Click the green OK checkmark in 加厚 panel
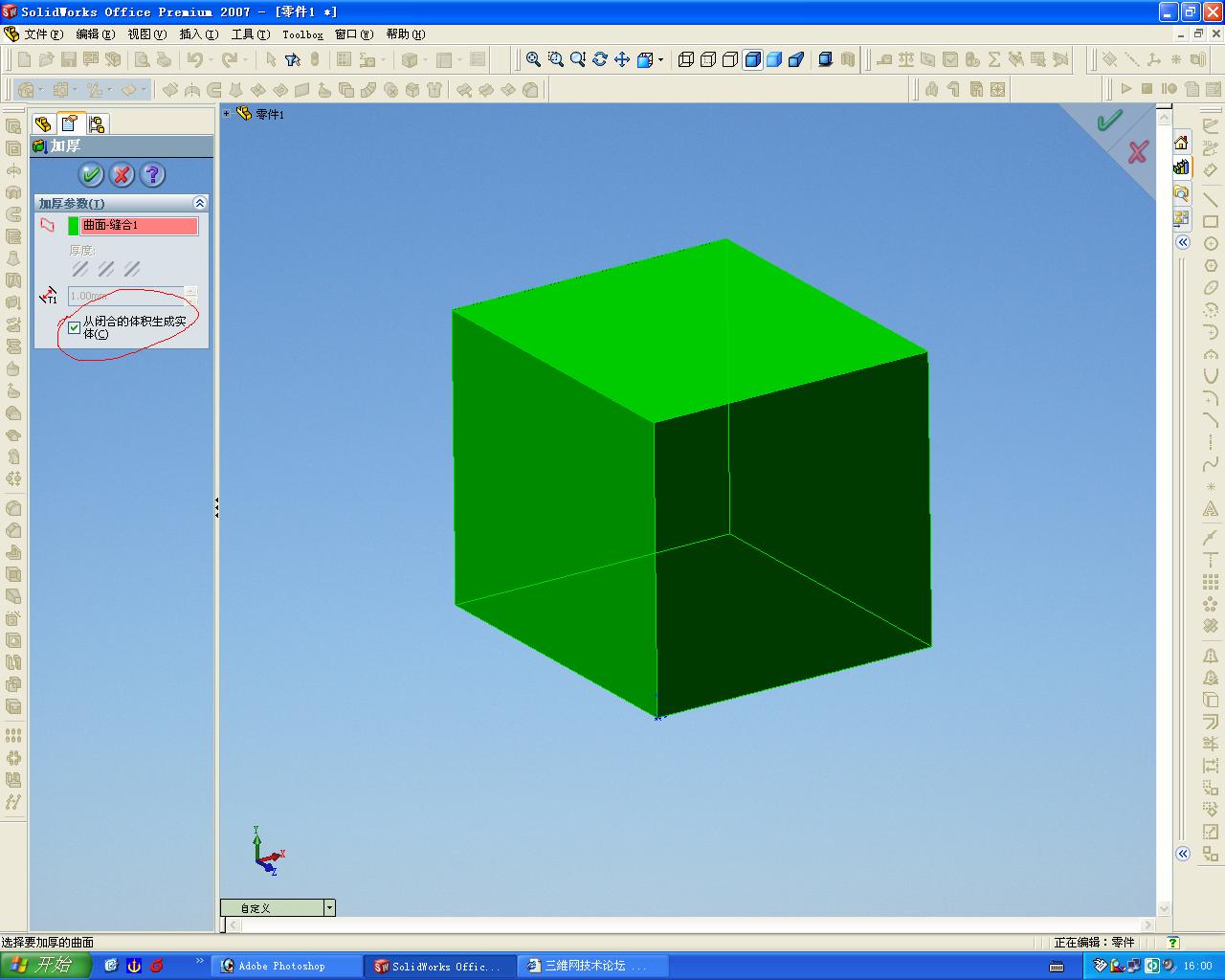The height and width of the screenshot is (980, 1225). (92, 175)
